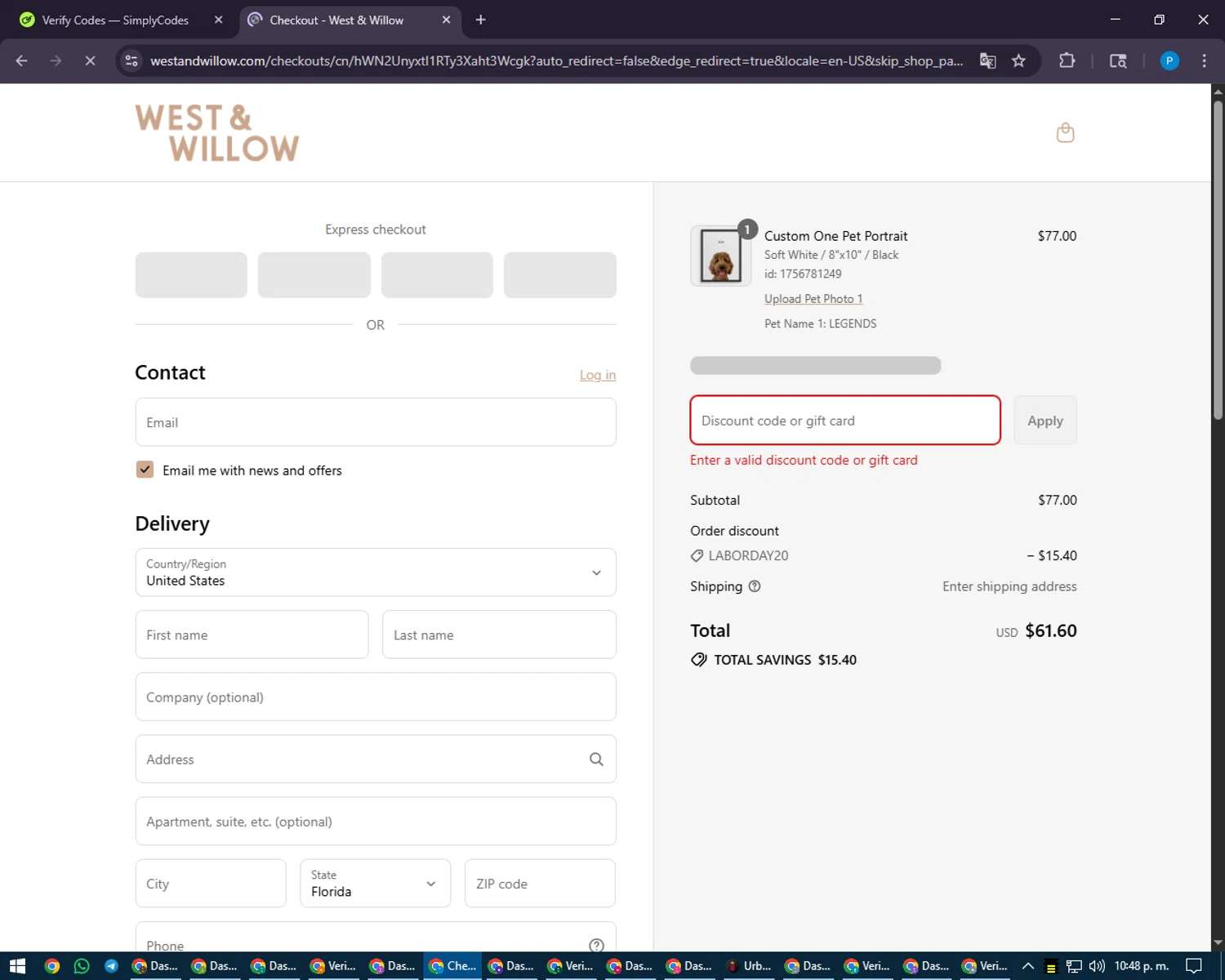The height and width of the screenshot is (980, 1225).
Task: Open Telegram from the taskbar
Action: (x=112, y=966)
